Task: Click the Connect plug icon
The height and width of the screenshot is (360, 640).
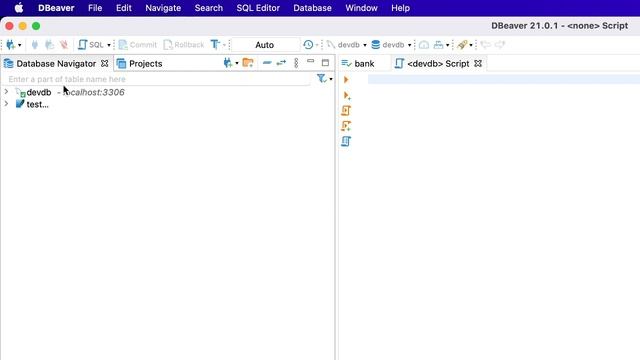Action: click(x=35, y=44)
